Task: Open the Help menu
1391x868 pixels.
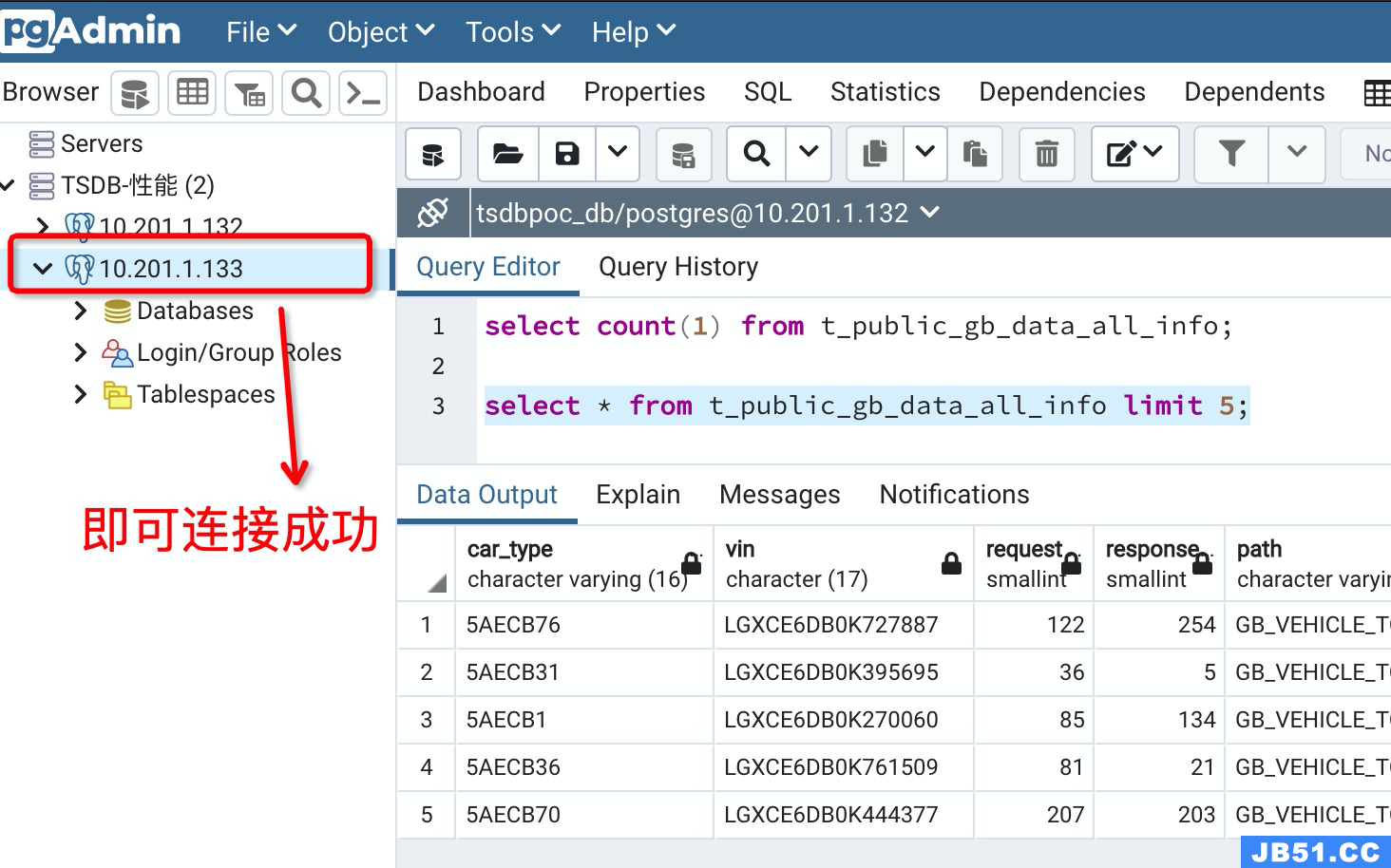Action: click(634, 32)
